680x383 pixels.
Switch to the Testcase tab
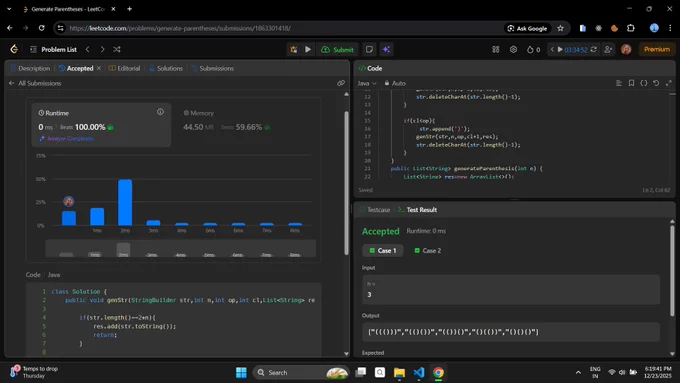click(x=375, y=210)
